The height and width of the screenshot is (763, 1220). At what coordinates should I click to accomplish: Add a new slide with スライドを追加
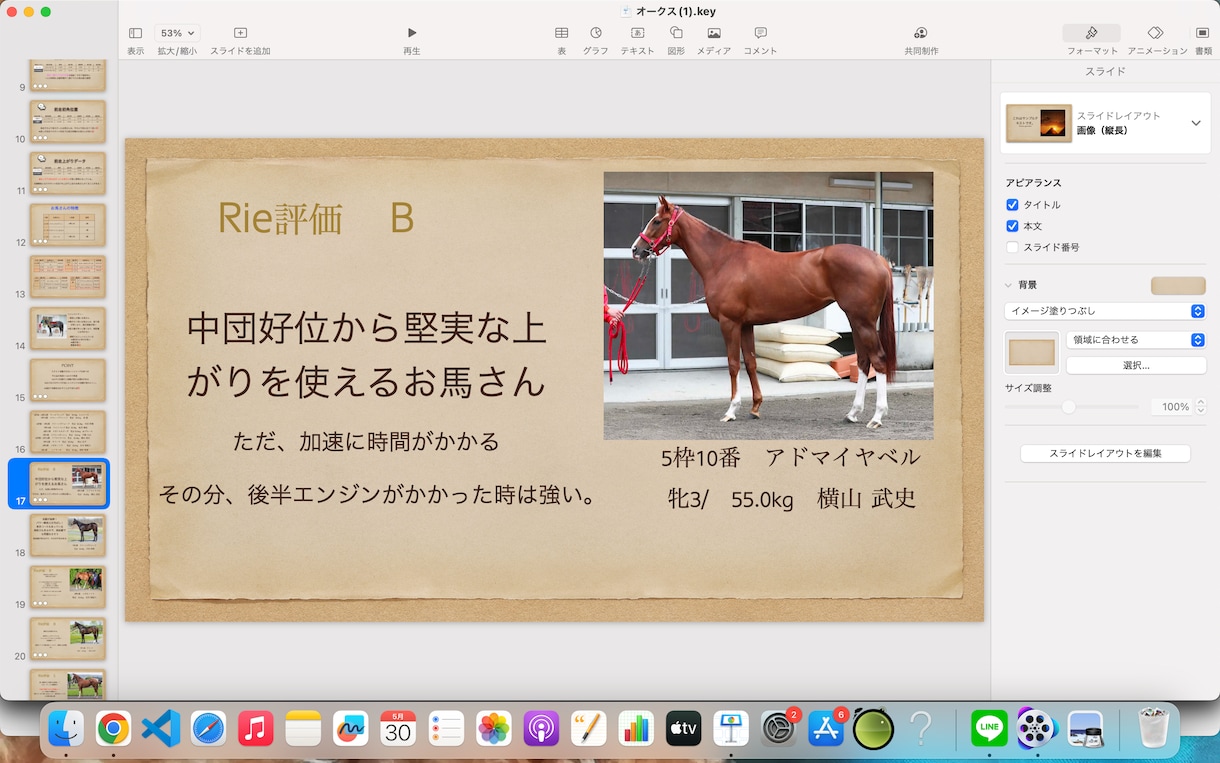point(240,33)
